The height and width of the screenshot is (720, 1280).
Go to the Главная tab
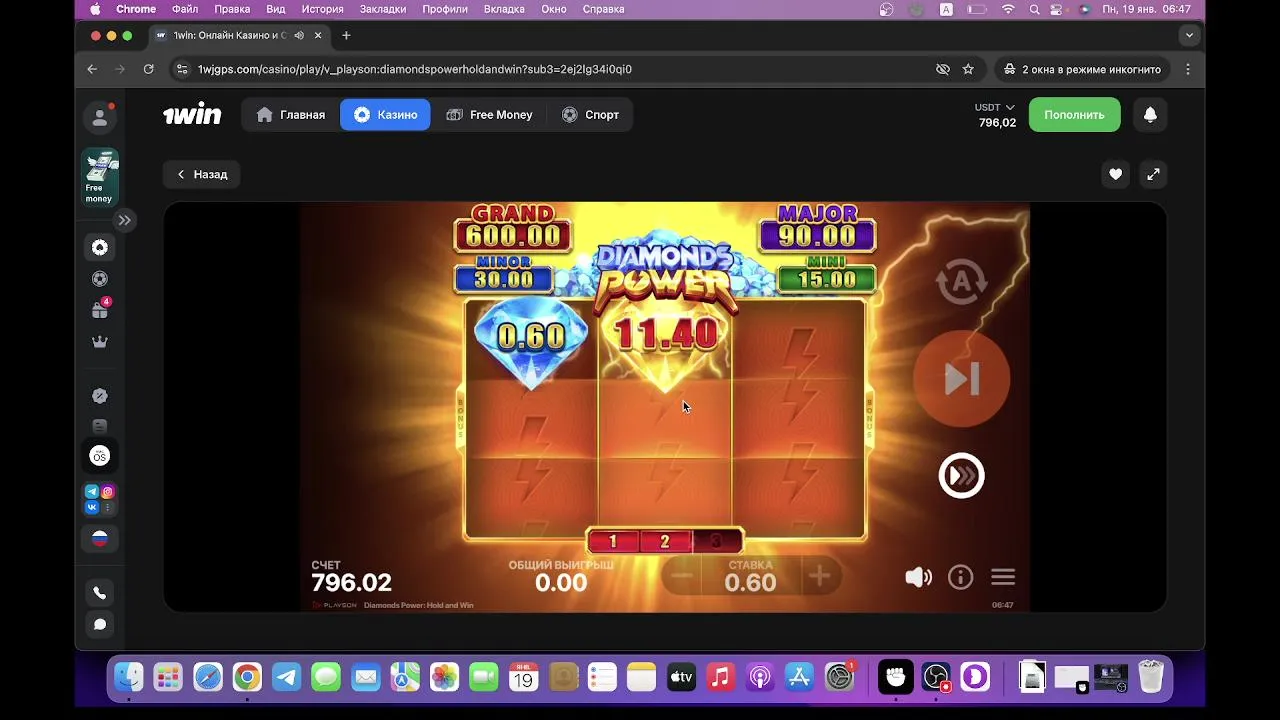tap(291, 115)
